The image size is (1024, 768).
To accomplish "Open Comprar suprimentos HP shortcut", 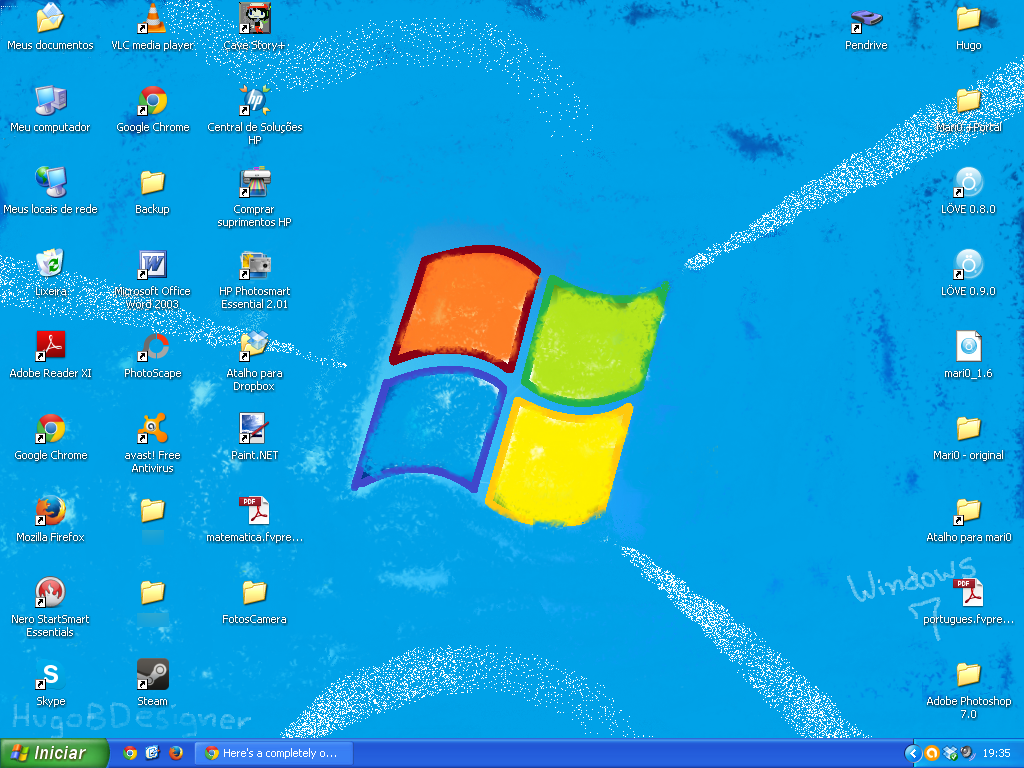I will (254, 183).
